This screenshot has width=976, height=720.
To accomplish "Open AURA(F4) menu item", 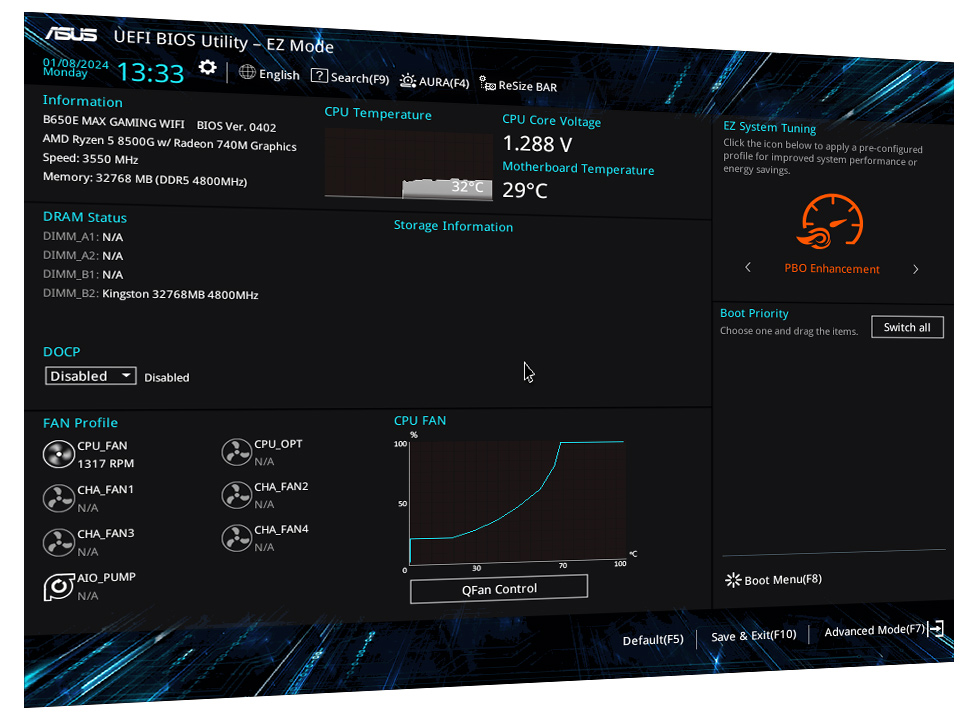I will tap(444, 82).
